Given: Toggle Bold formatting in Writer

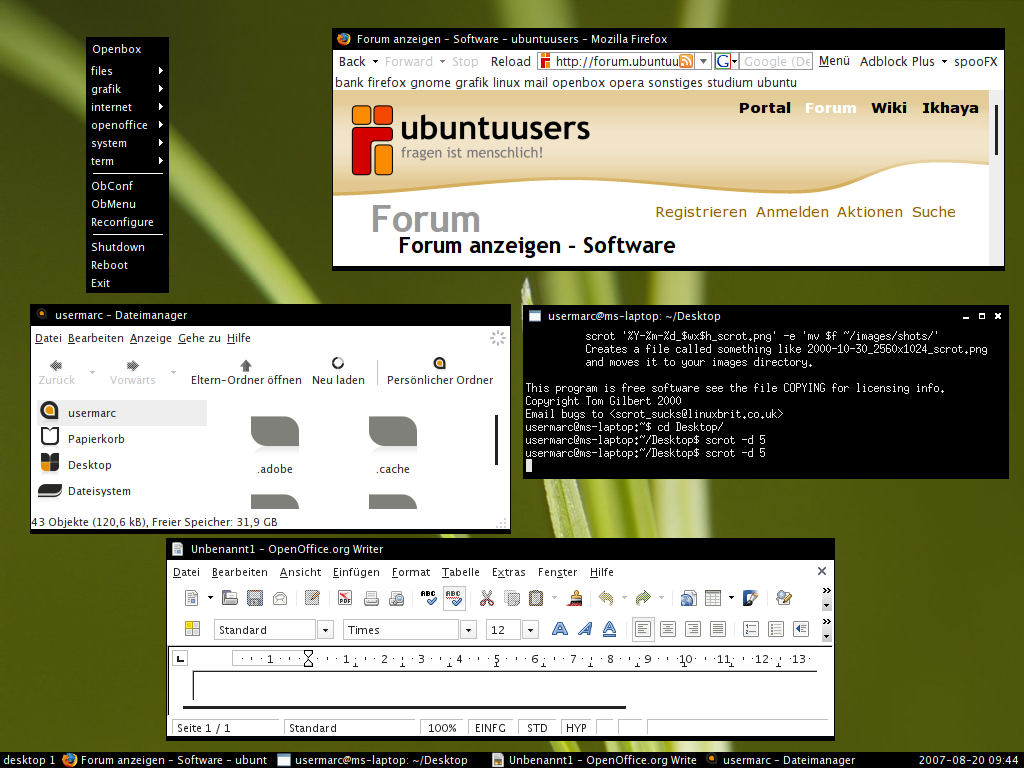Looking at the screenshot, I should pyautogui.click(x=560, y=629).
